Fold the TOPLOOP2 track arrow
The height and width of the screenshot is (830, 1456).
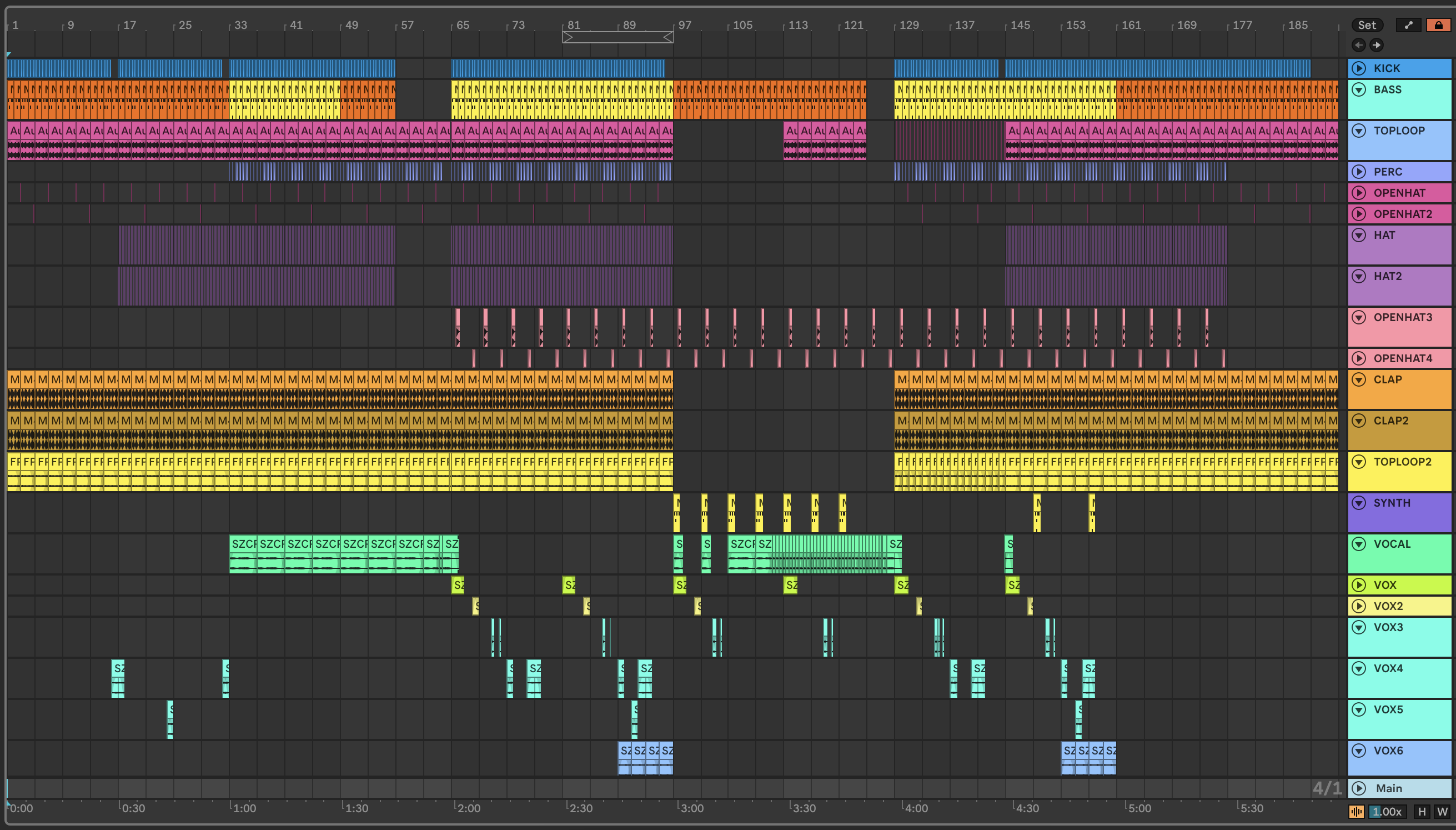pyautogui.click(x=1359, y=461)
